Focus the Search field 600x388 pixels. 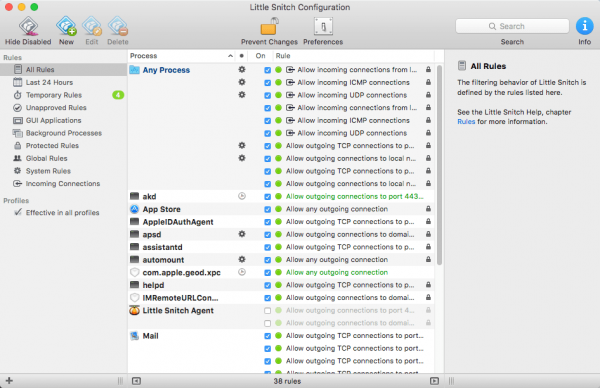point(512,26)
